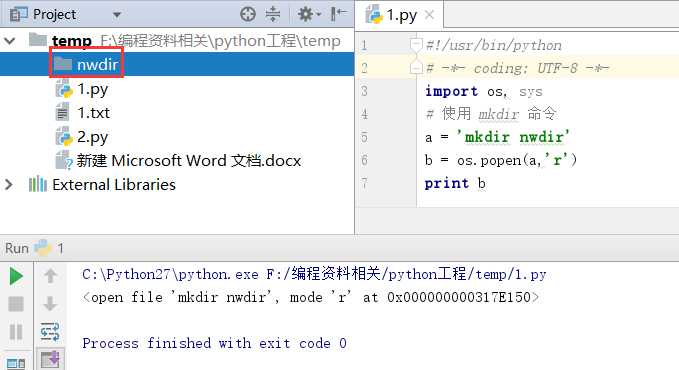Screen dimensions: 679x370
Task: Open the F:/编程资料相关/python工程/temp/1.py path link
Action: (406, 274)
